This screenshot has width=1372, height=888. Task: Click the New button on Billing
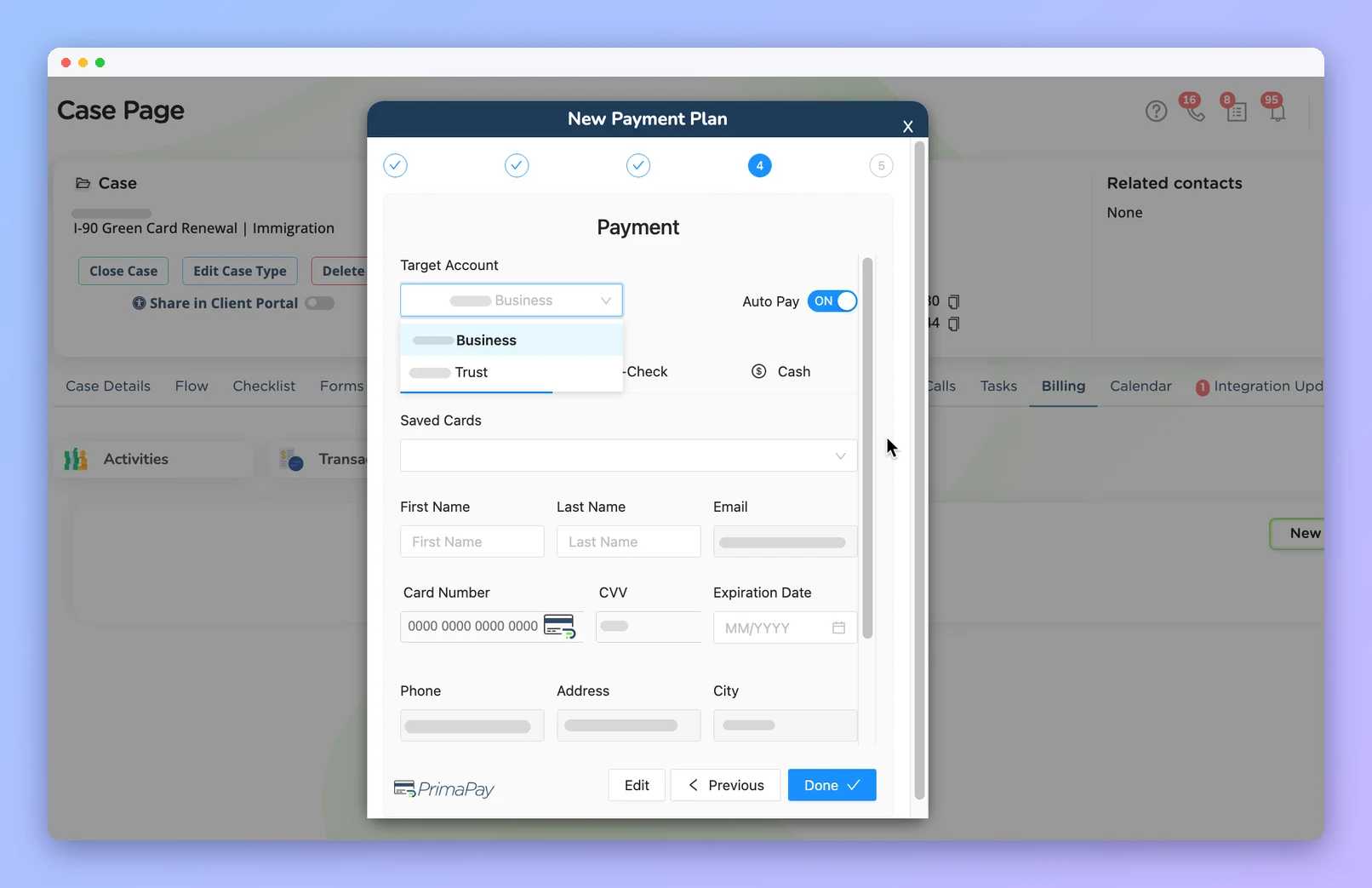[1297, 534]
